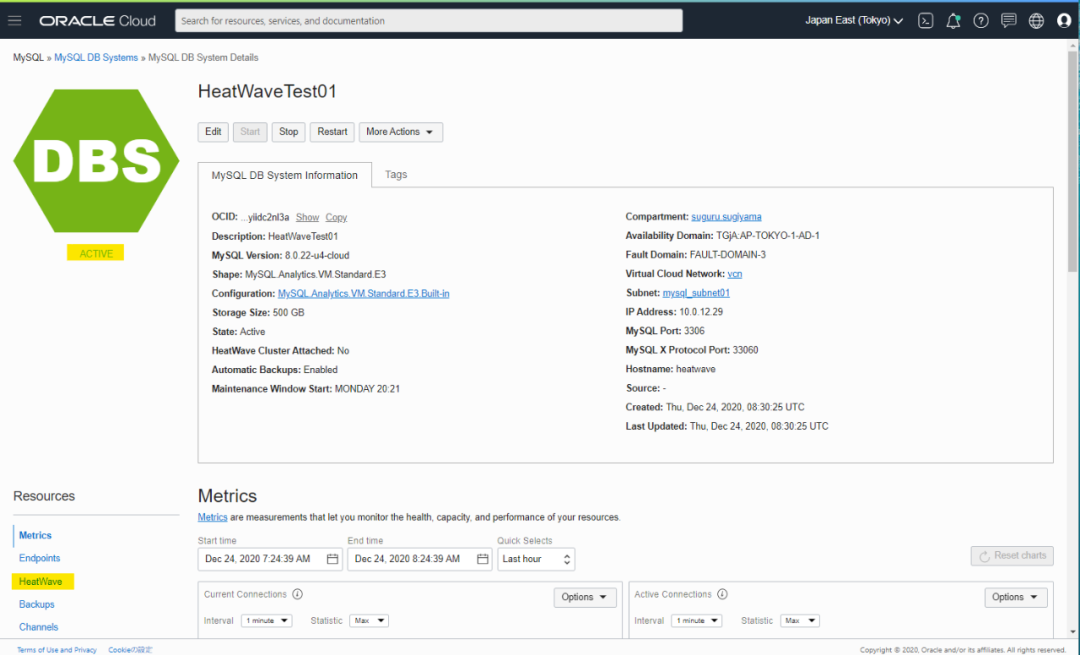Open the hamburger navigation menu

[14, 21]
